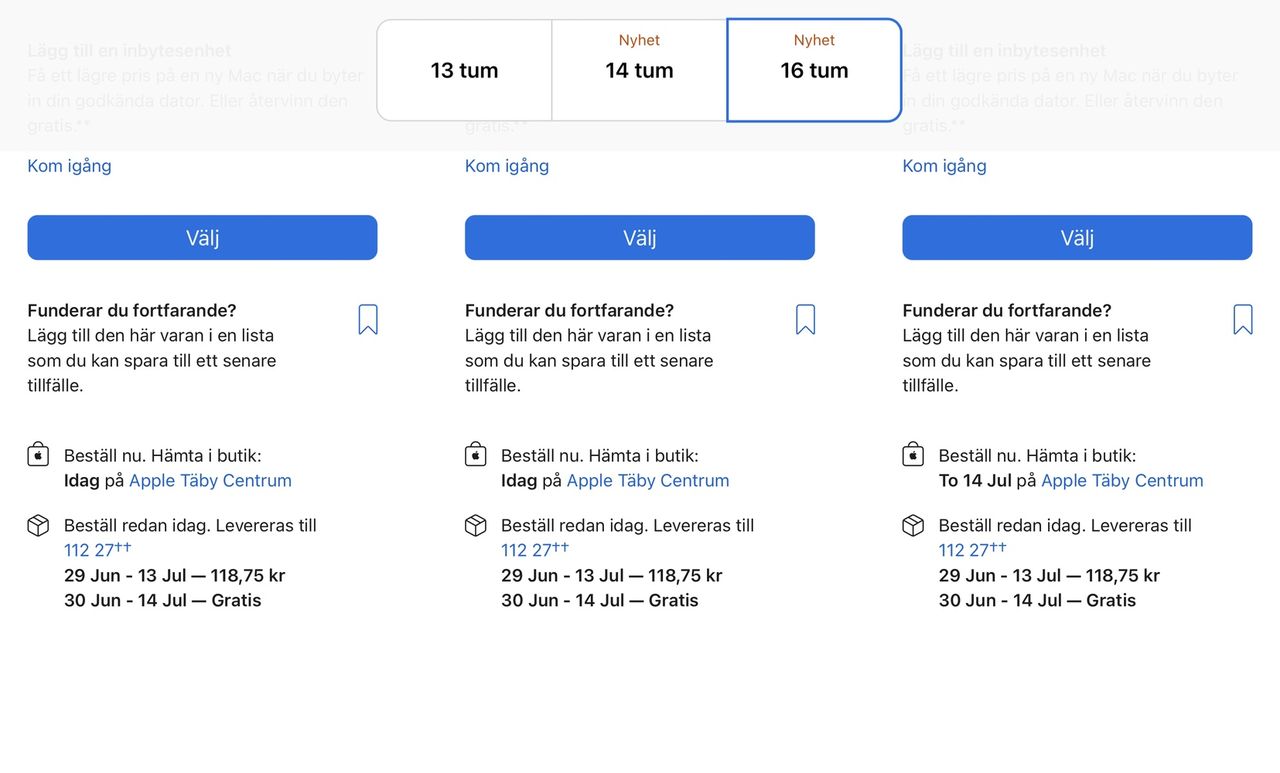This screenshot has width=1280, height=773.
Task: Open the right Kom igång link
Action: [944, 166]
